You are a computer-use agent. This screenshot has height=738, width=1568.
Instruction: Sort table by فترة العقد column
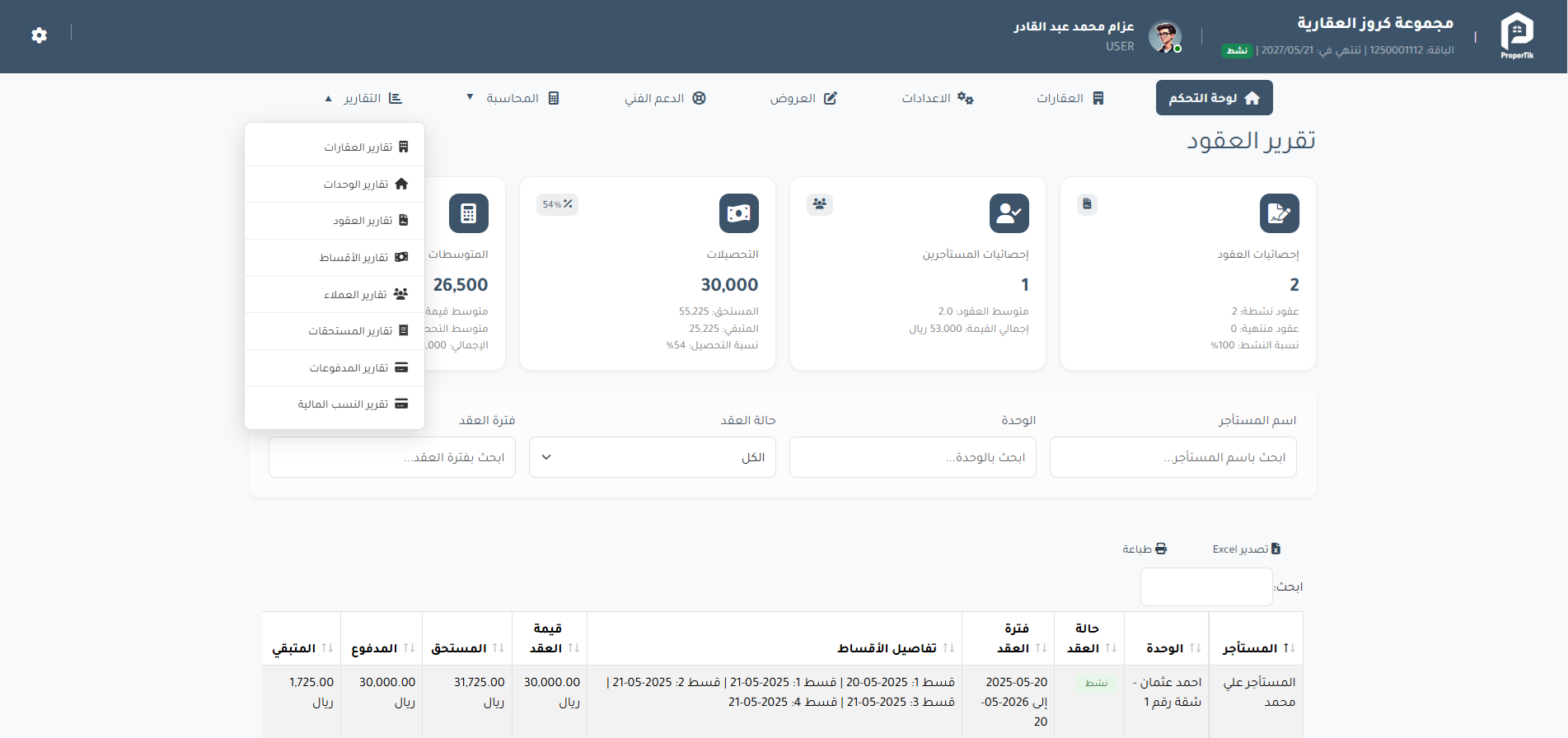point(1009,638)
